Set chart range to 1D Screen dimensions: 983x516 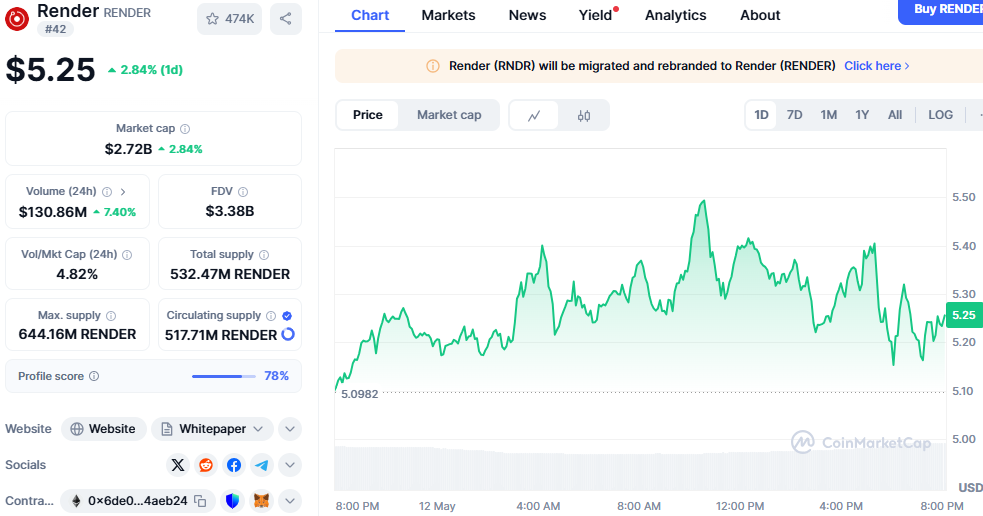coord(761,115)
